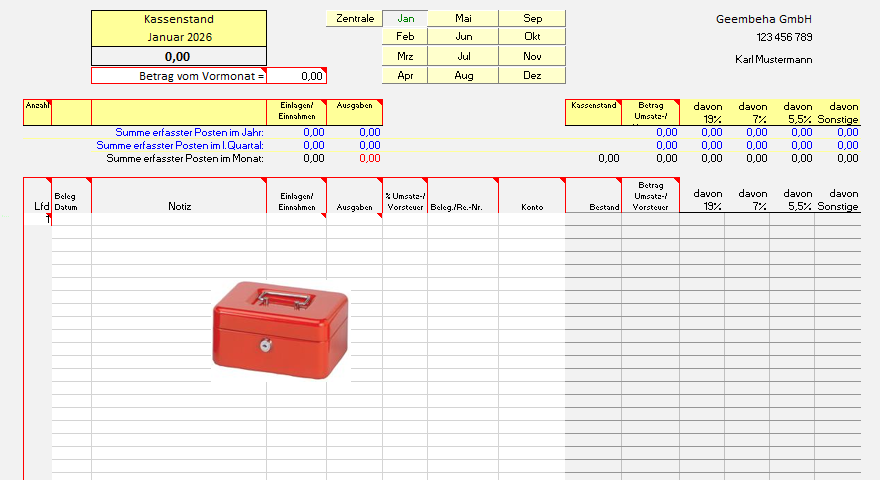Screen dimensions: 880x480
Task: Navigate to the Aug month sheet
Action: [x=463, y=75]
